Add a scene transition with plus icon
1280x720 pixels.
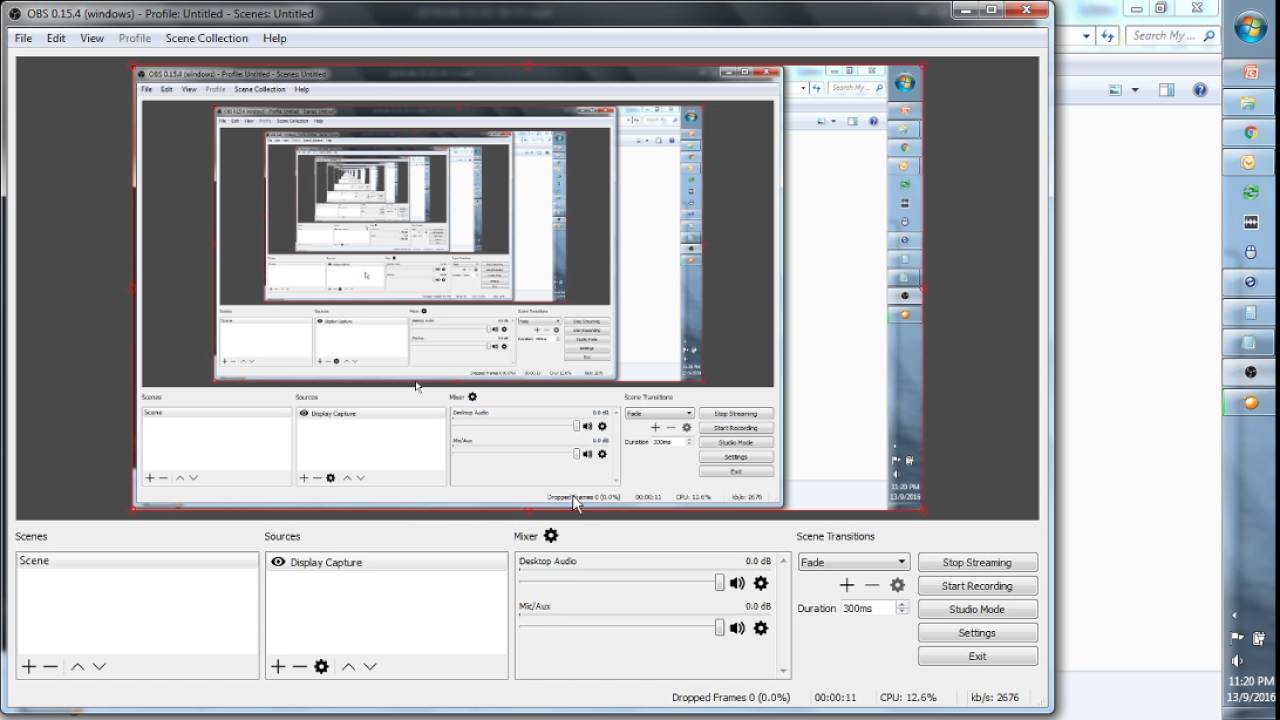tap(847, 585)
